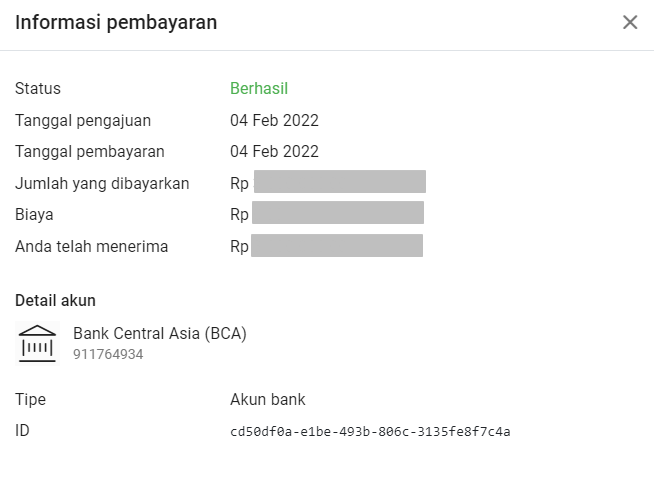Click the hidden Jumlah yang dibayarkan amount
Image resolution: width=654 pixels, height=493 pixels.
pyautogui.click(x=340, y=181)
